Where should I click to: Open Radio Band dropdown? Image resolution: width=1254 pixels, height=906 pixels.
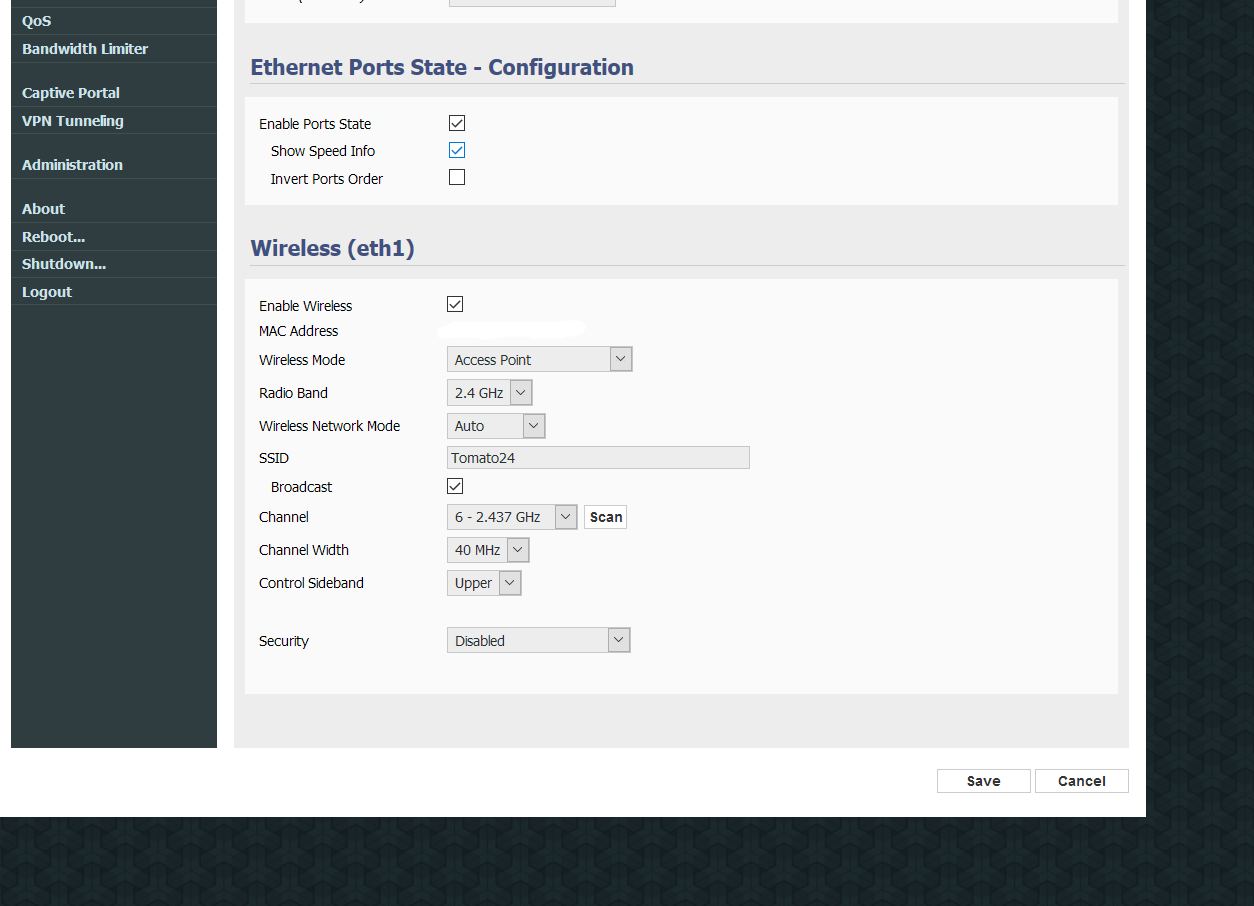point(490,392)
